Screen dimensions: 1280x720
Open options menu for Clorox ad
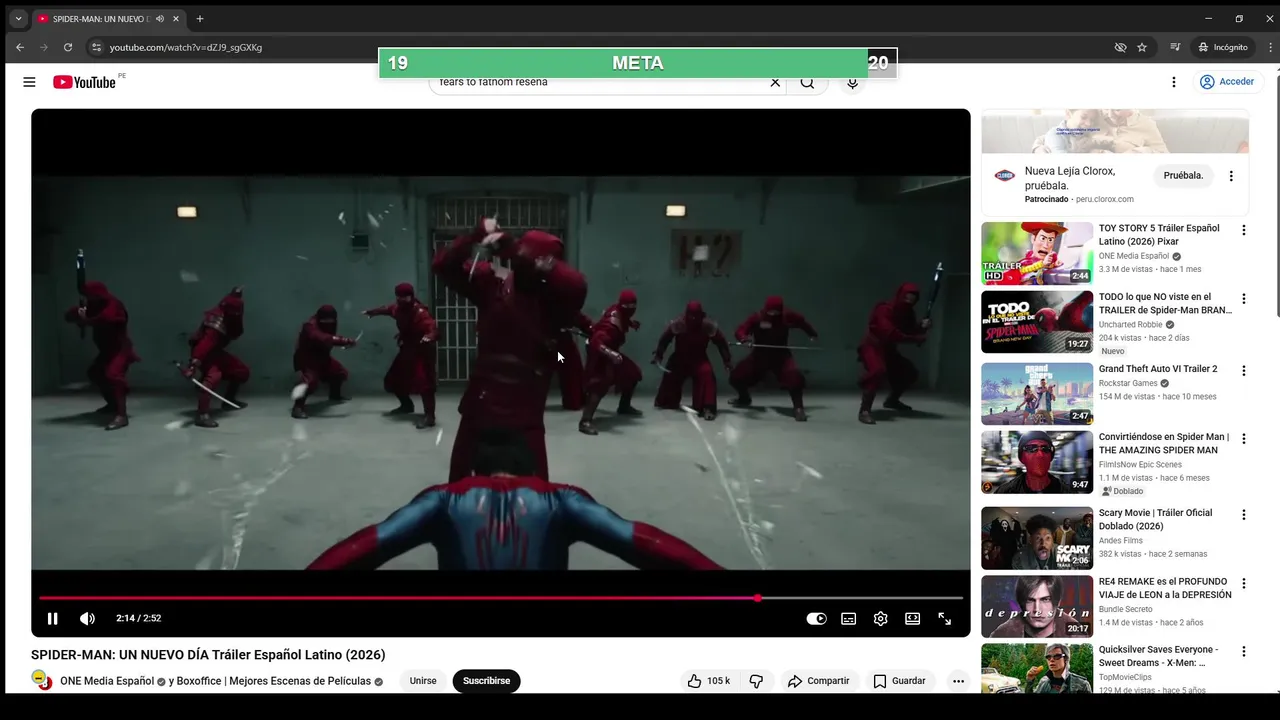[1231, 176]
